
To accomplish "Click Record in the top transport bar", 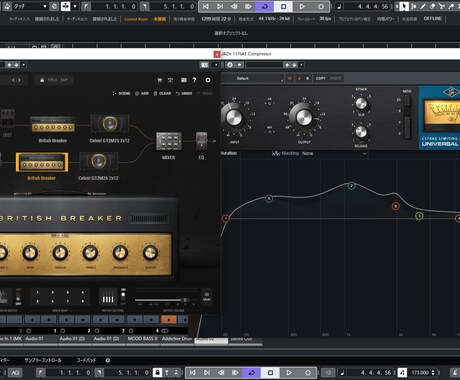I will point(321,6).
